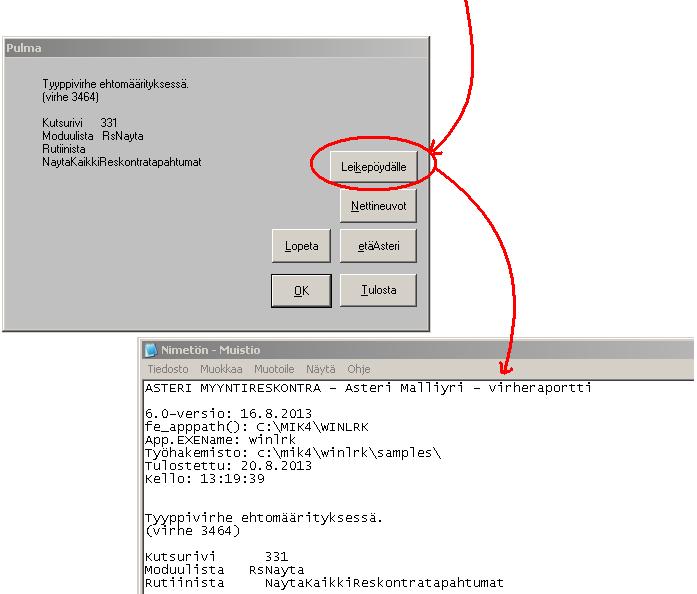Click '(virhe 3464)' line in Muistio
Screen dimensions: 697x594
(192, 531)
